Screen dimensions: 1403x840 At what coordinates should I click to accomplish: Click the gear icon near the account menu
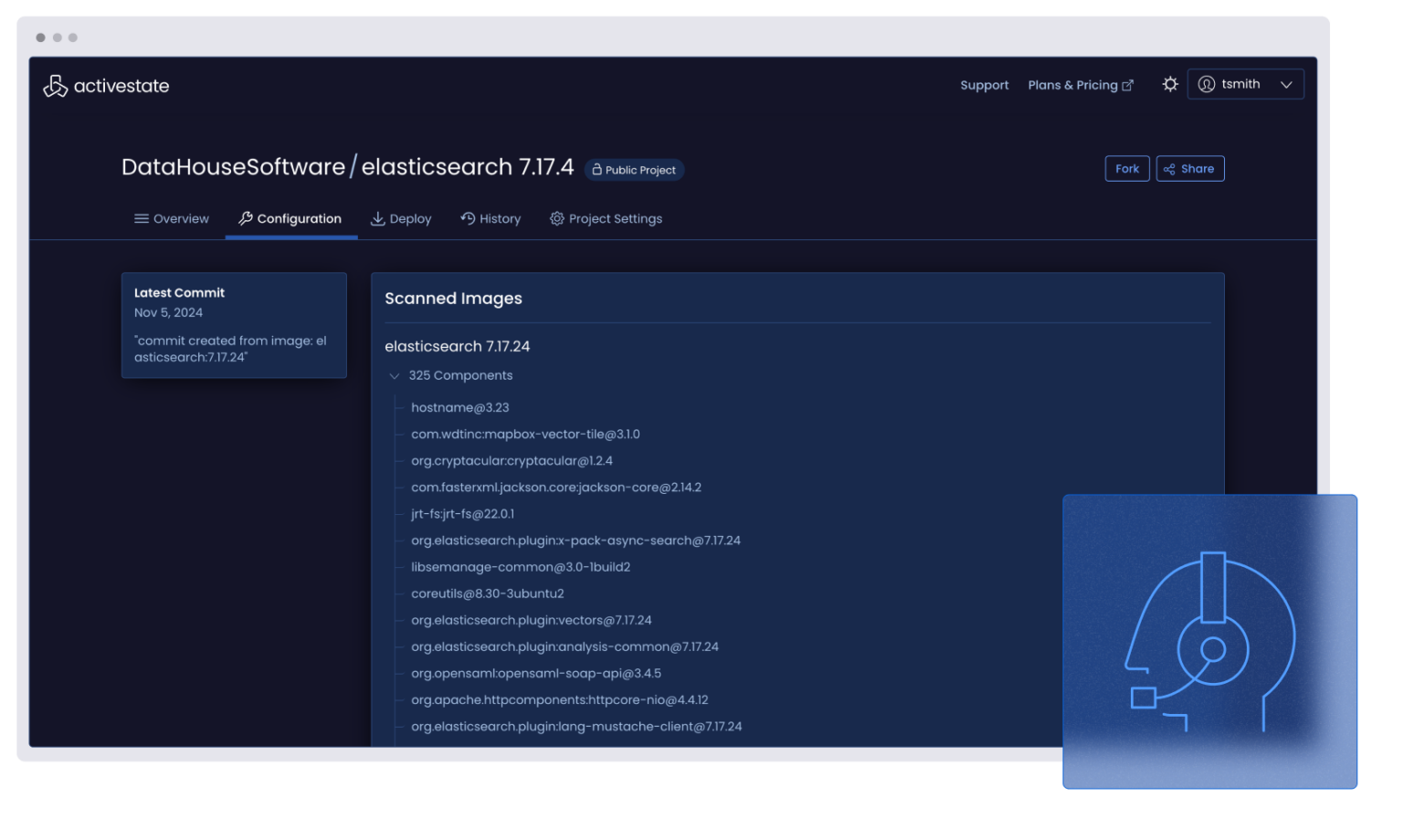click(x=1170, y=84)
